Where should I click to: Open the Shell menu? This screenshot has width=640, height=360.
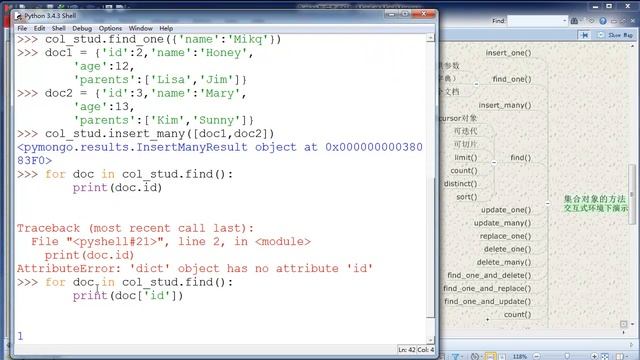pyautogui.click(x=58, y=28)
